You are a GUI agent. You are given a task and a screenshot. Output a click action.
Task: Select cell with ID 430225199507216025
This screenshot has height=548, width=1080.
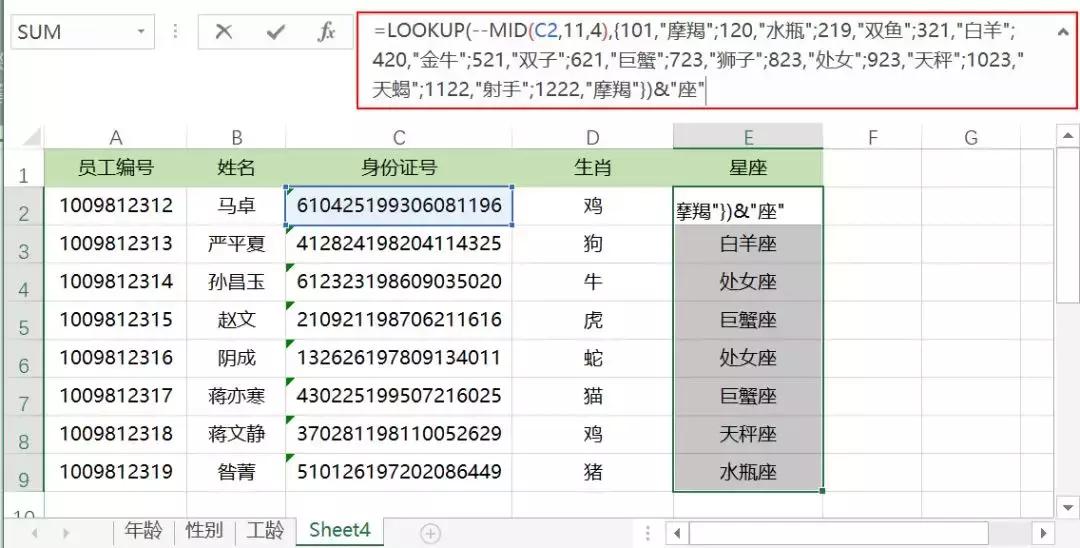[x=399, y=396]
